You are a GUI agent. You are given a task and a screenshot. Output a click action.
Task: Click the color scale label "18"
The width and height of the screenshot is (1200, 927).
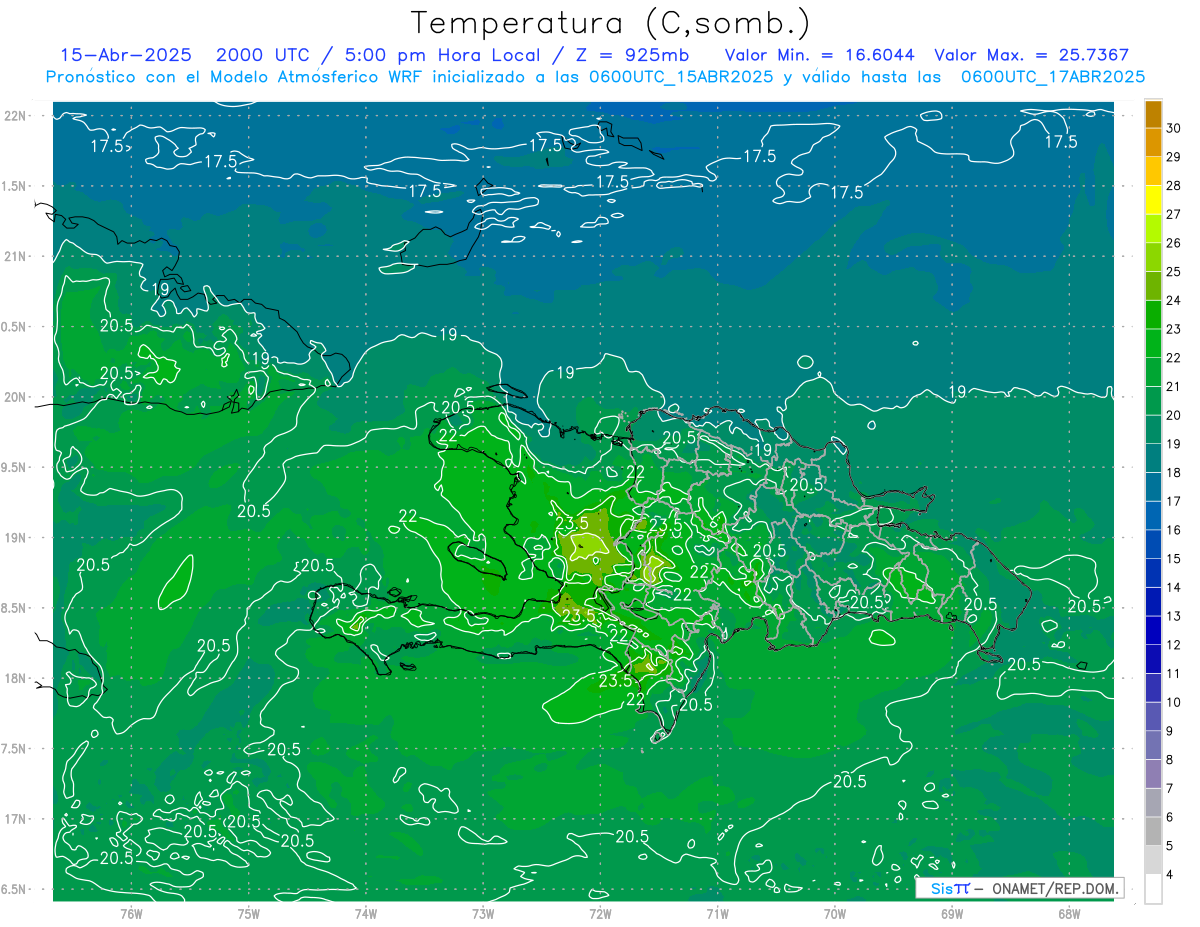1174,472
